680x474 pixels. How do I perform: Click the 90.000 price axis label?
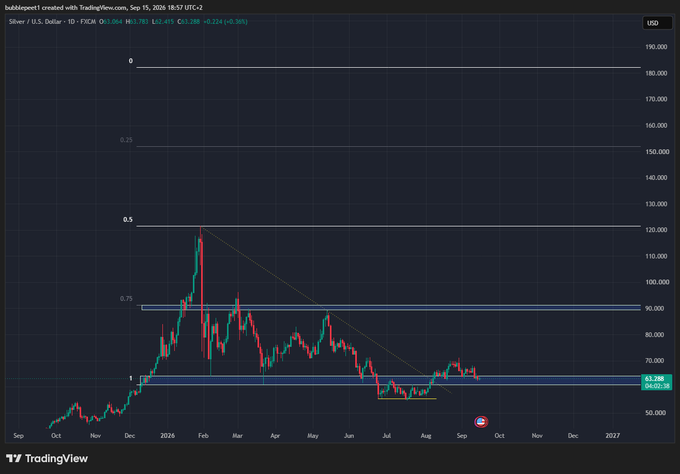(x=656, y=308)
